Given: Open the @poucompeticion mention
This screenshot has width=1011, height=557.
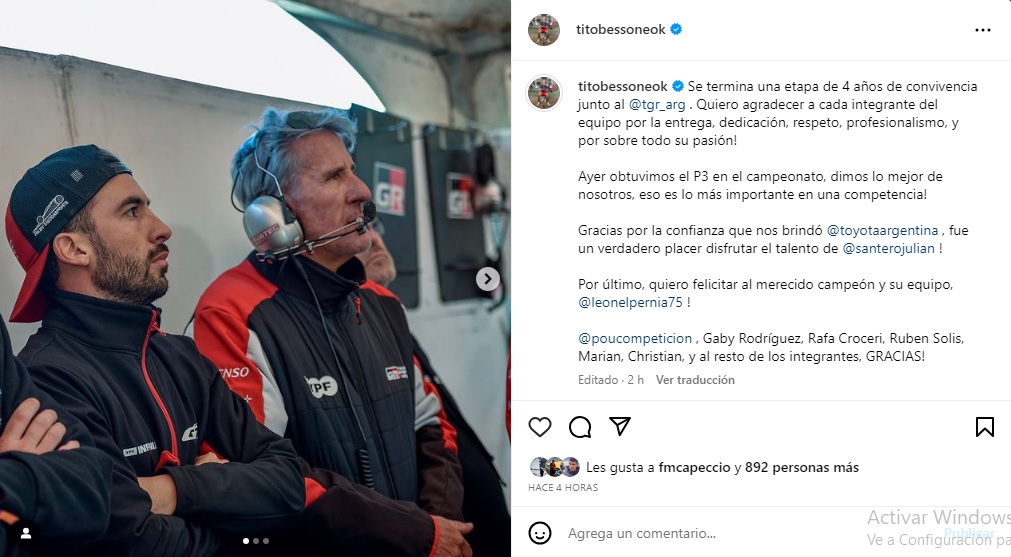Looking at the screenshot, I should (634, 338).
